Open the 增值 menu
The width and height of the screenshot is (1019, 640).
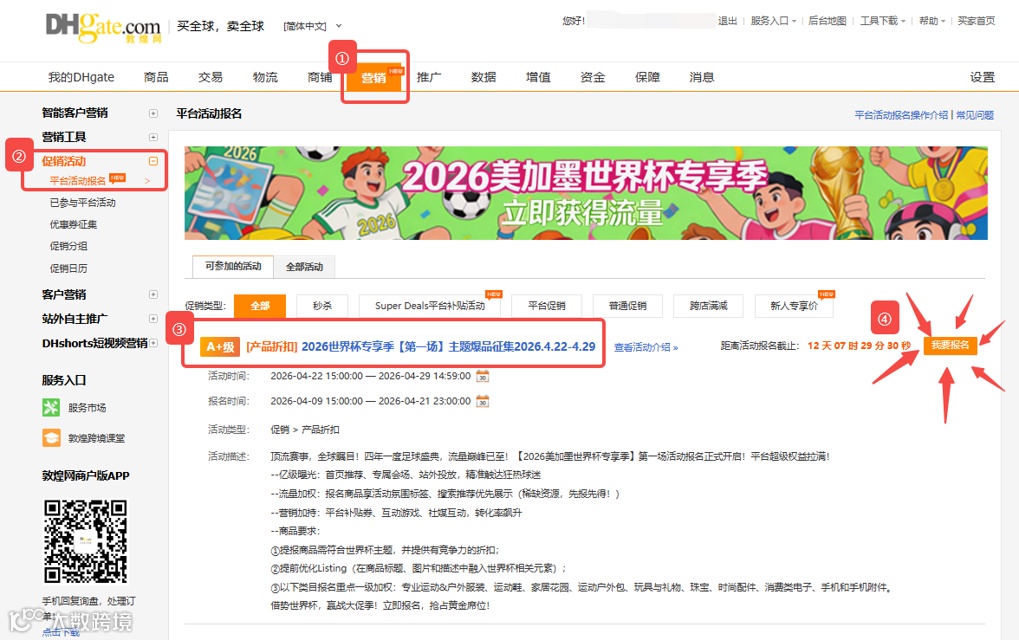(538, 77)
